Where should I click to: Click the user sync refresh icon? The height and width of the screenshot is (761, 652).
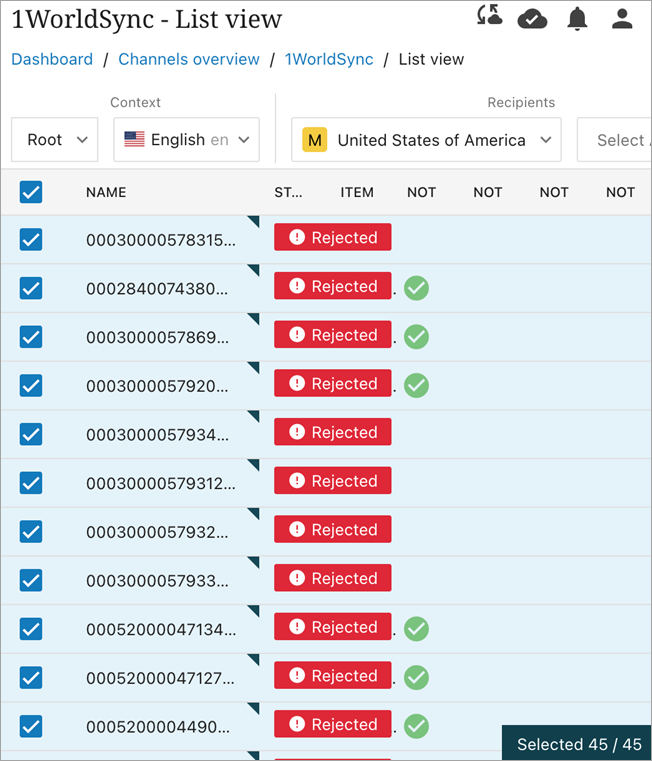490,17
